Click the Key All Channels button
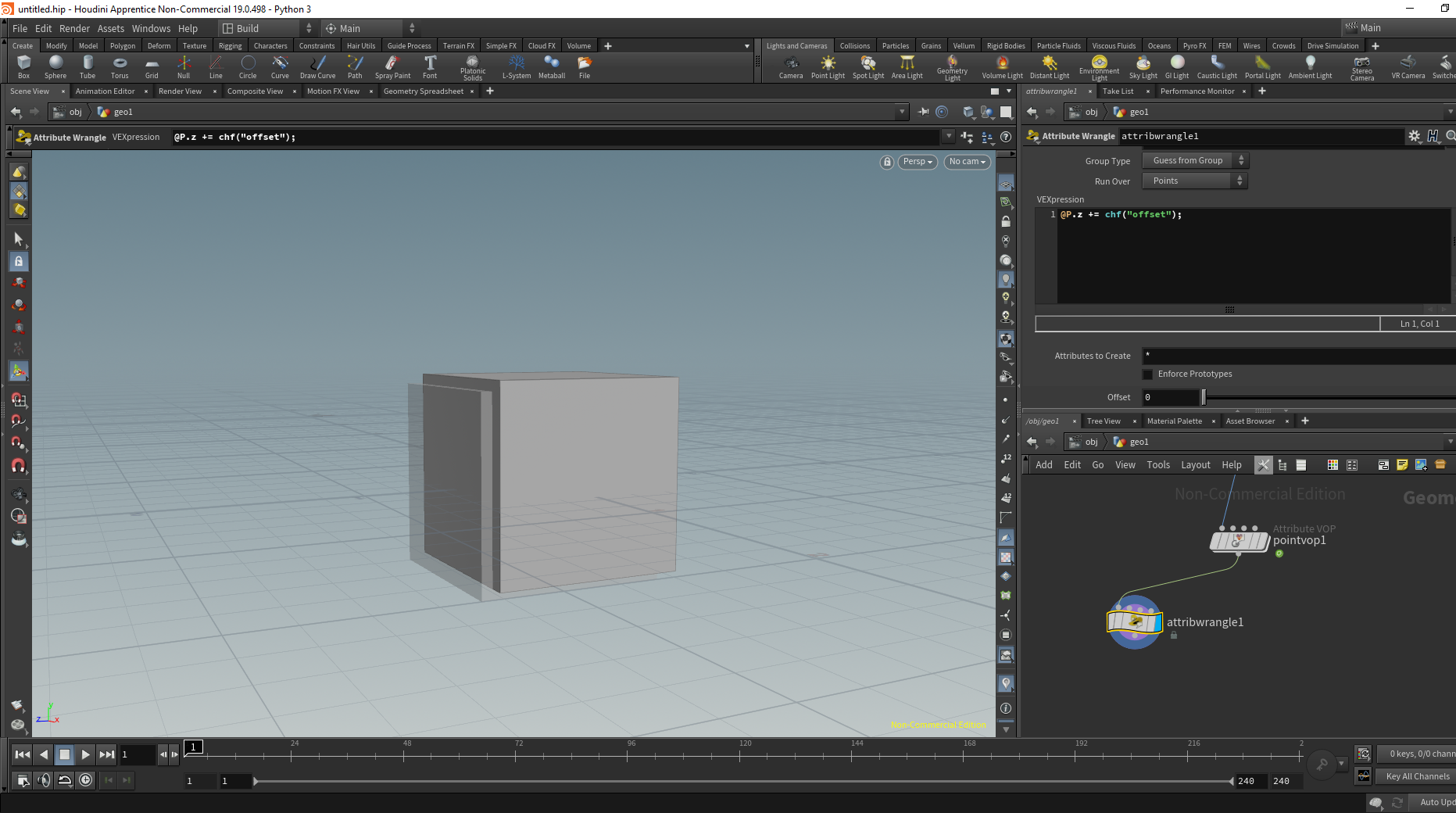Screen dimensions: 1456x813 (1417, 776)
